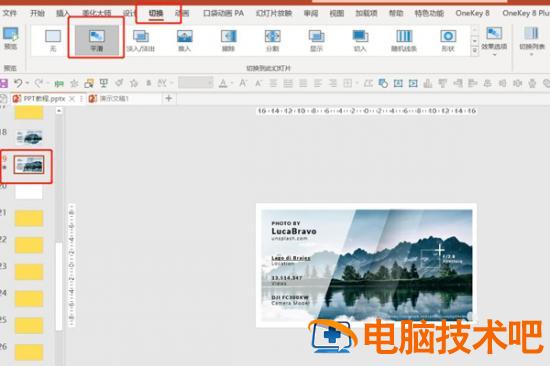Open the 口袋动画 PA tab
This screenshot has width=550, height=366.
coord(223,13)
